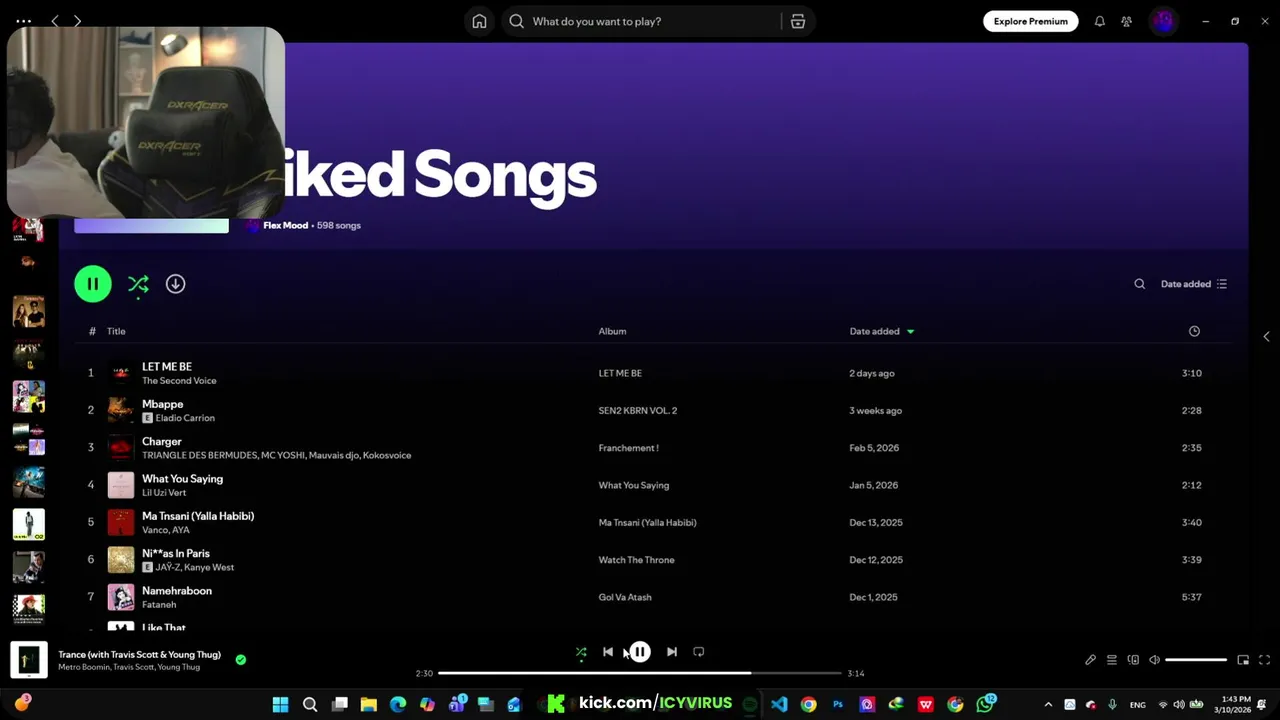Select the Namehraboon cover thumbnail
Image resolution: width=1280 pixels, height=720 pixels.
[121, 597]
